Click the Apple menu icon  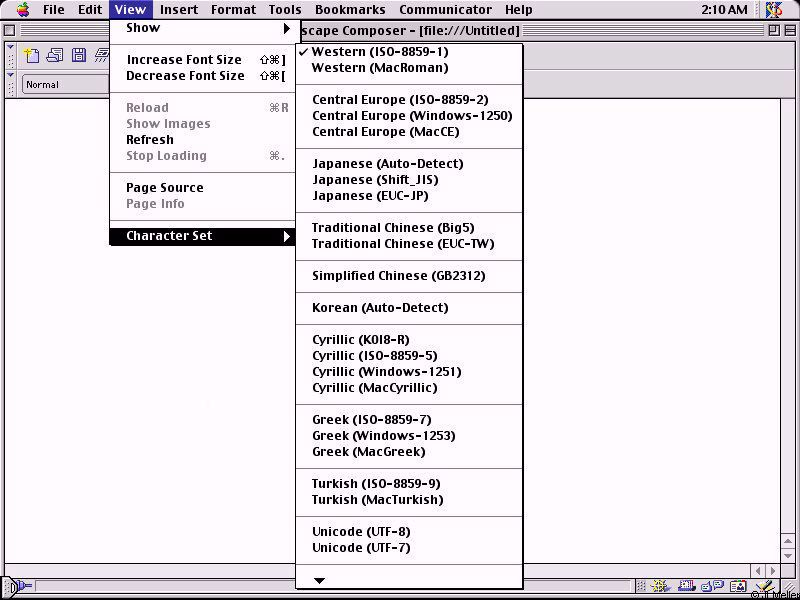click(x=22, y=10)
